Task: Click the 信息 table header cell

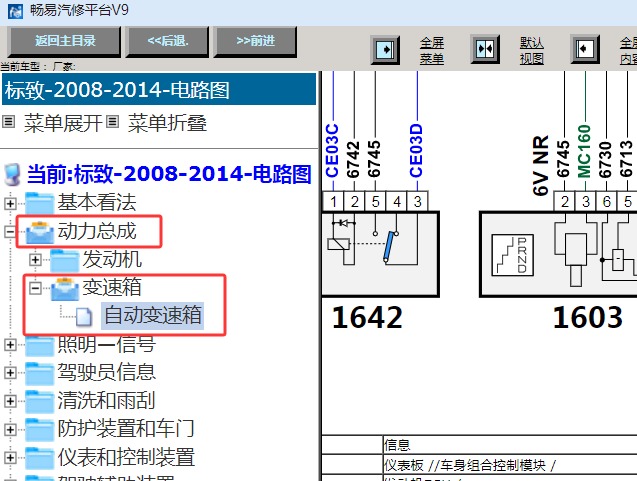Action: coord(510,445)
